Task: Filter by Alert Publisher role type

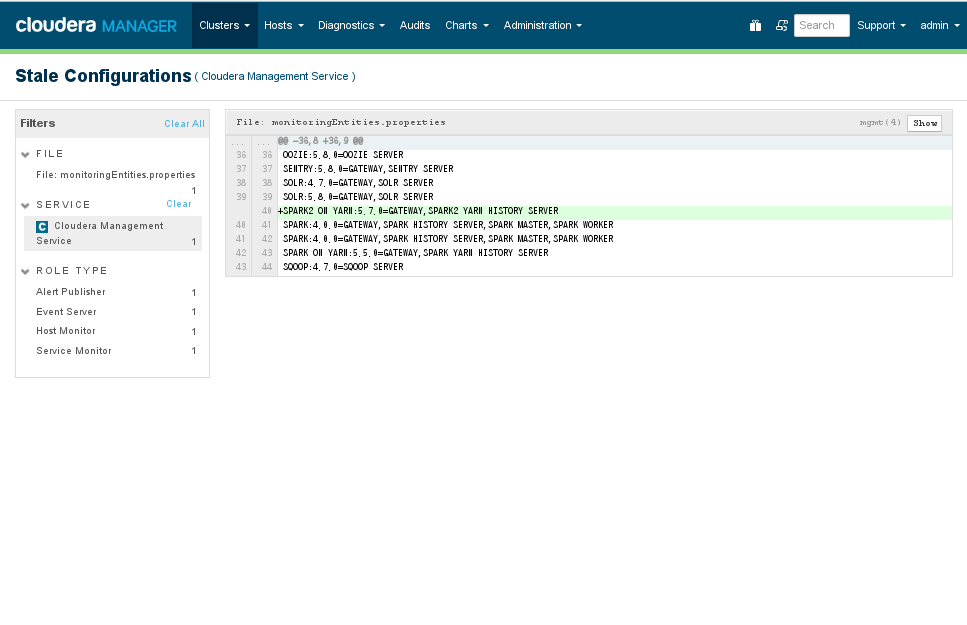Action: pyautogui.click(x=71, y=292)
